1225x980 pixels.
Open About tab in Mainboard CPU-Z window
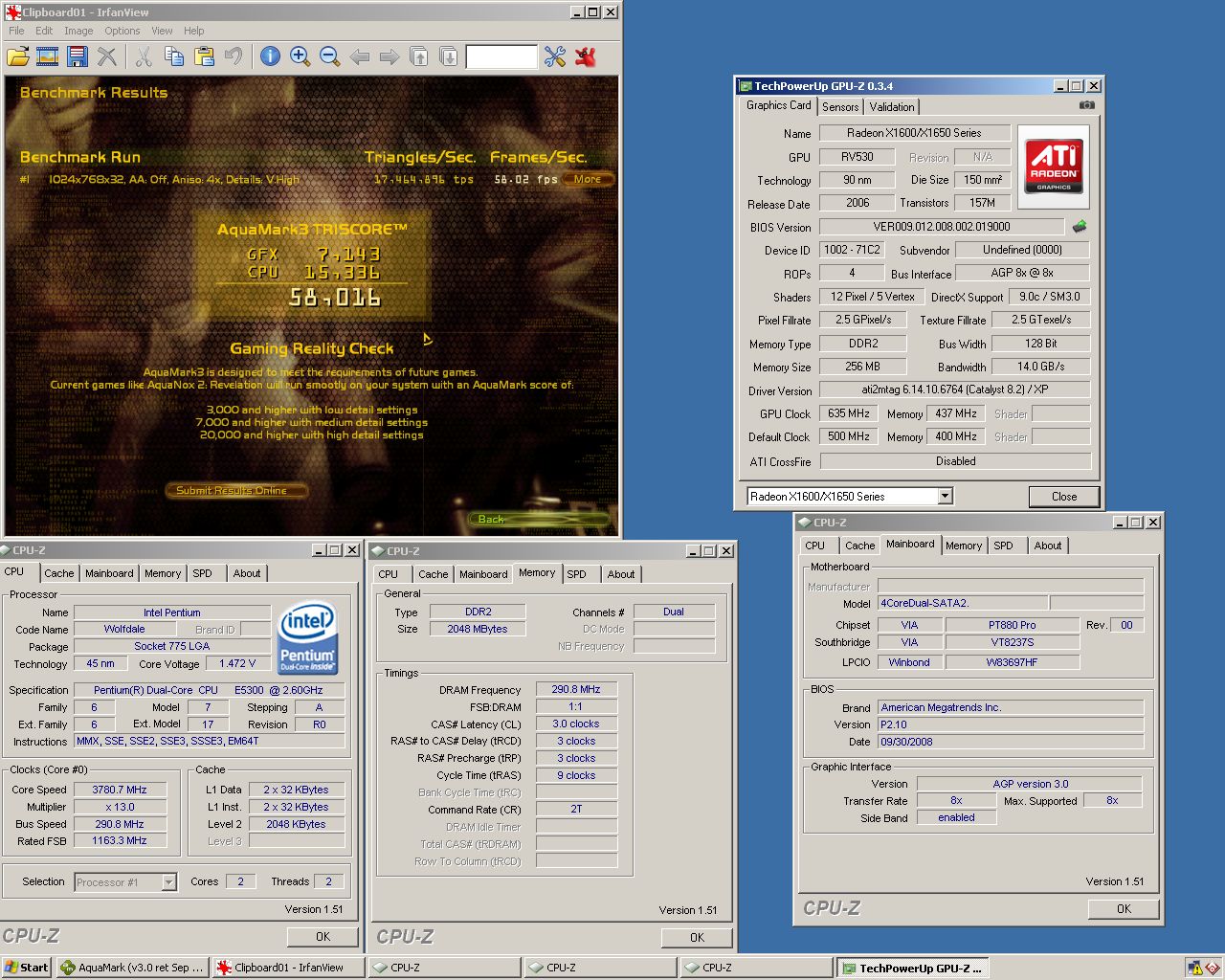pos(1048,546)
